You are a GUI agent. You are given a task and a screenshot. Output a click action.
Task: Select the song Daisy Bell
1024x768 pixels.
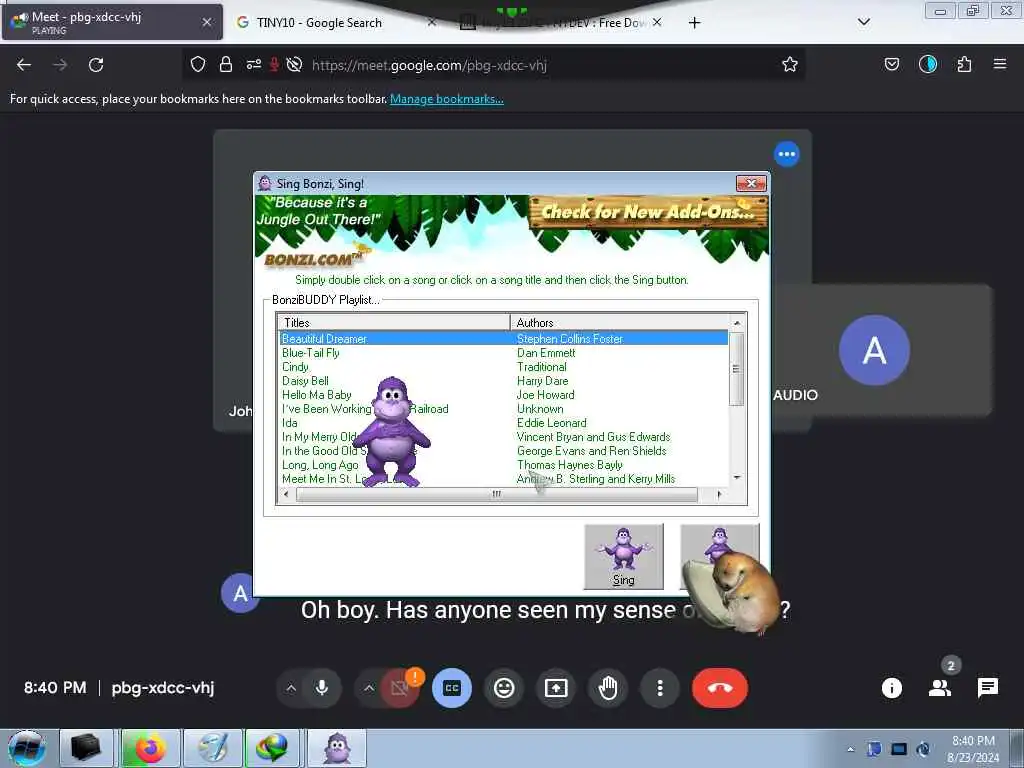click(x=305, y=381)
